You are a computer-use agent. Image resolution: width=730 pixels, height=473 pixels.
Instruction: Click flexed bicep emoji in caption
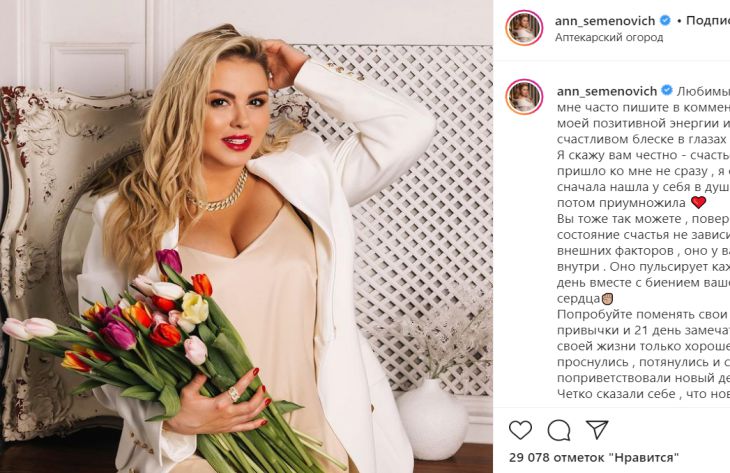click(608, 298)
